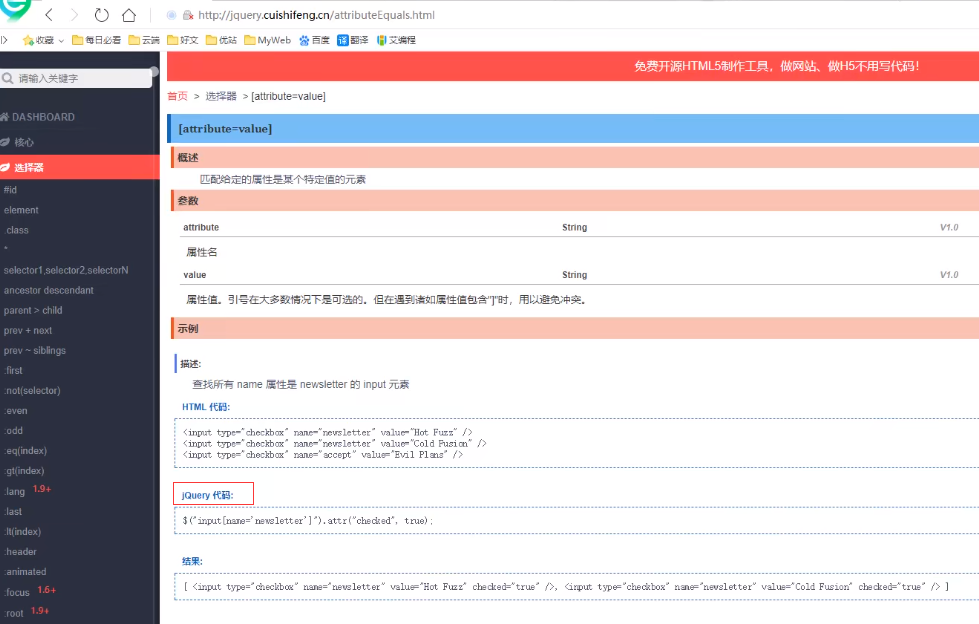
Task: Open the 优站 bookmark folder
Action: [x=221, y=40]
